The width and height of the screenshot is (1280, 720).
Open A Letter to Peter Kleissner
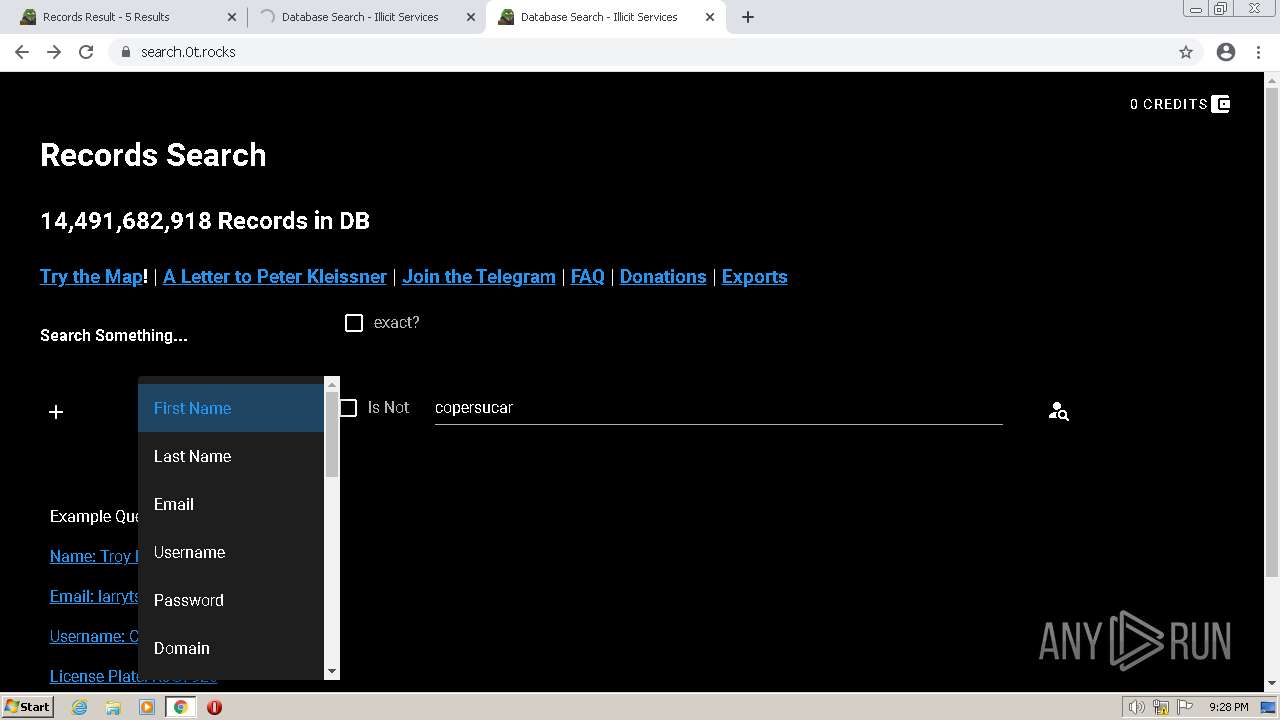tap(275, 277)
